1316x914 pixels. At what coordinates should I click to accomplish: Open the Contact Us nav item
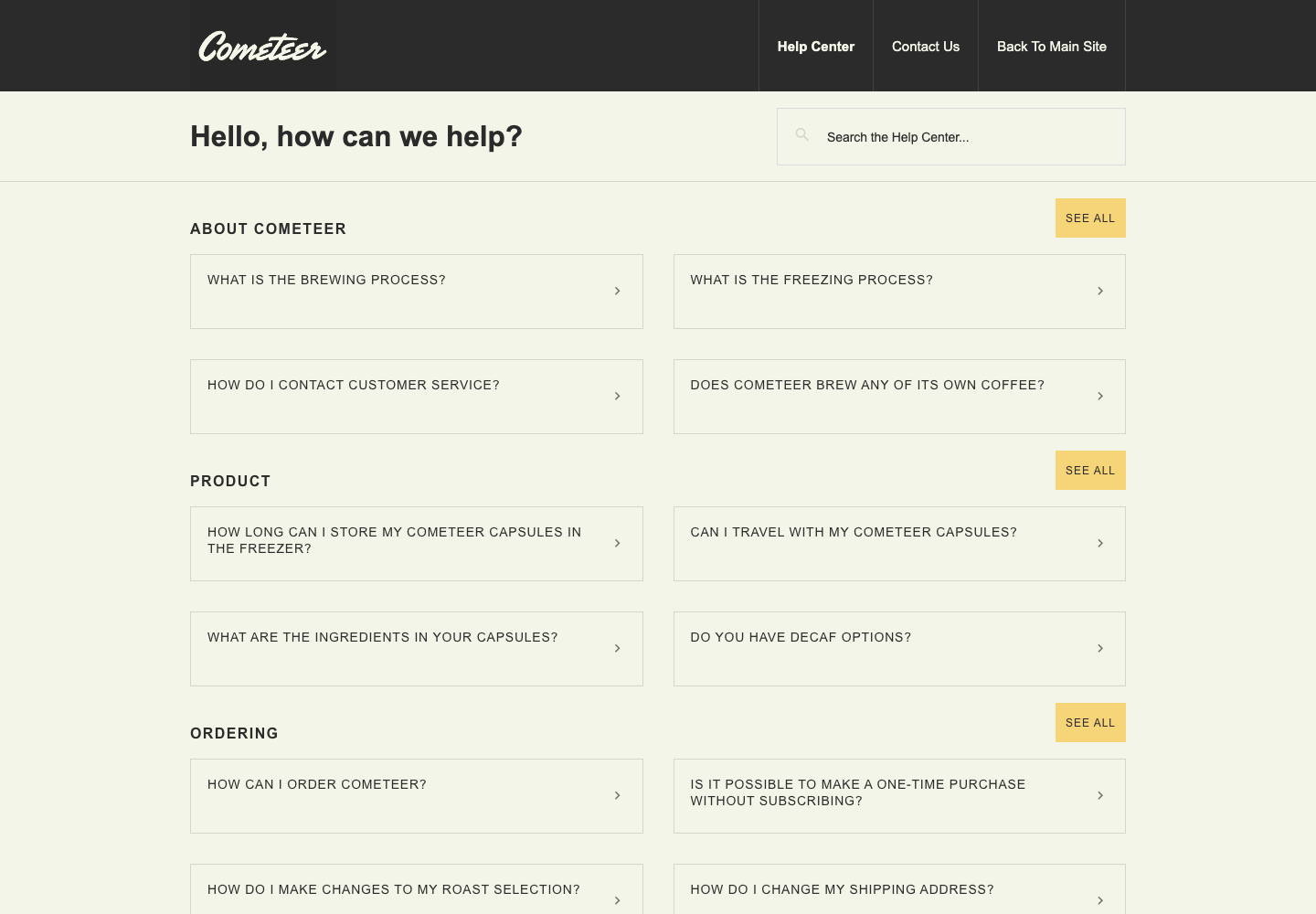(926, 46)
